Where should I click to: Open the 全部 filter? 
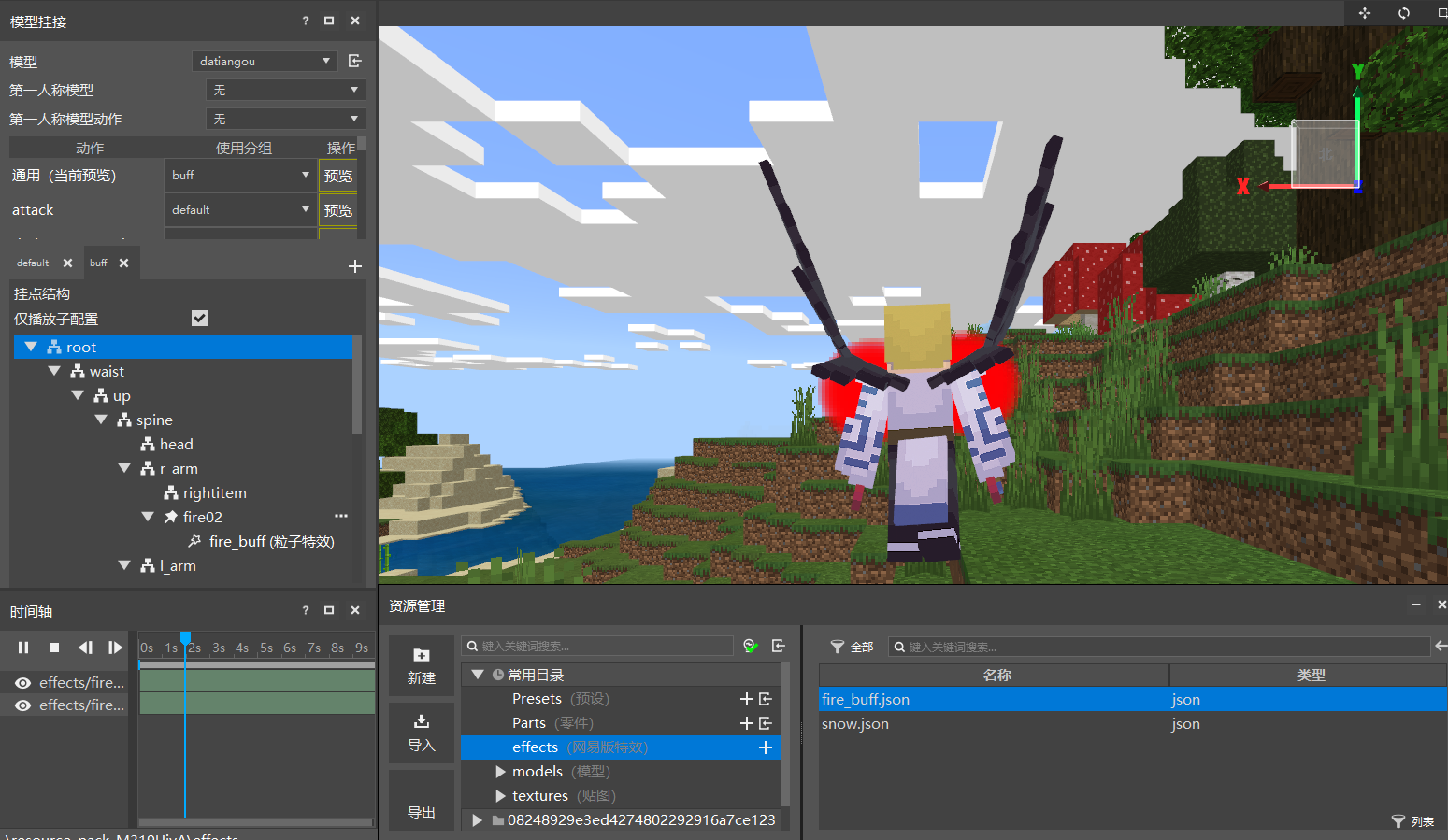(852, 647)
